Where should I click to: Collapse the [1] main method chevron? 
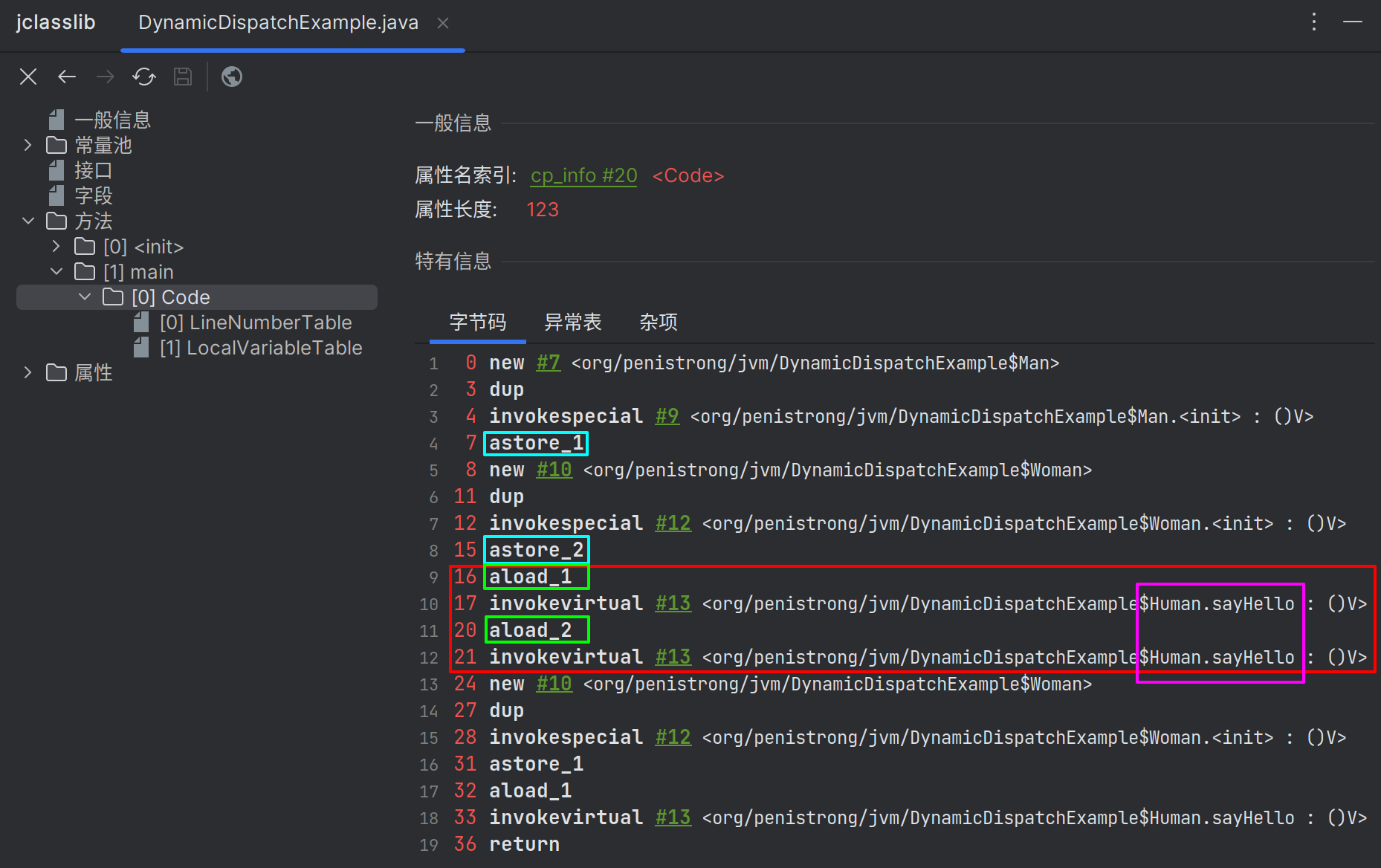pyautogui.click(x=56, y=271)
